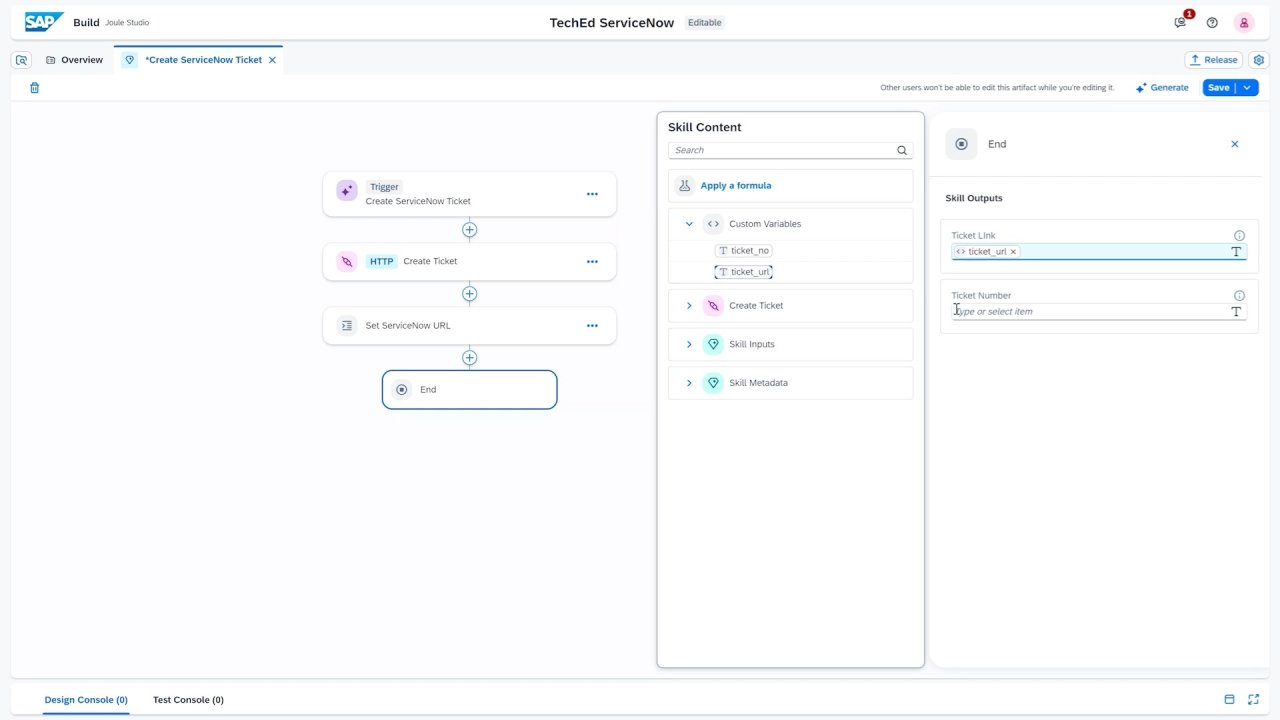
Task: Delete the artifact using the trash icon
Action: coord(35,88)
